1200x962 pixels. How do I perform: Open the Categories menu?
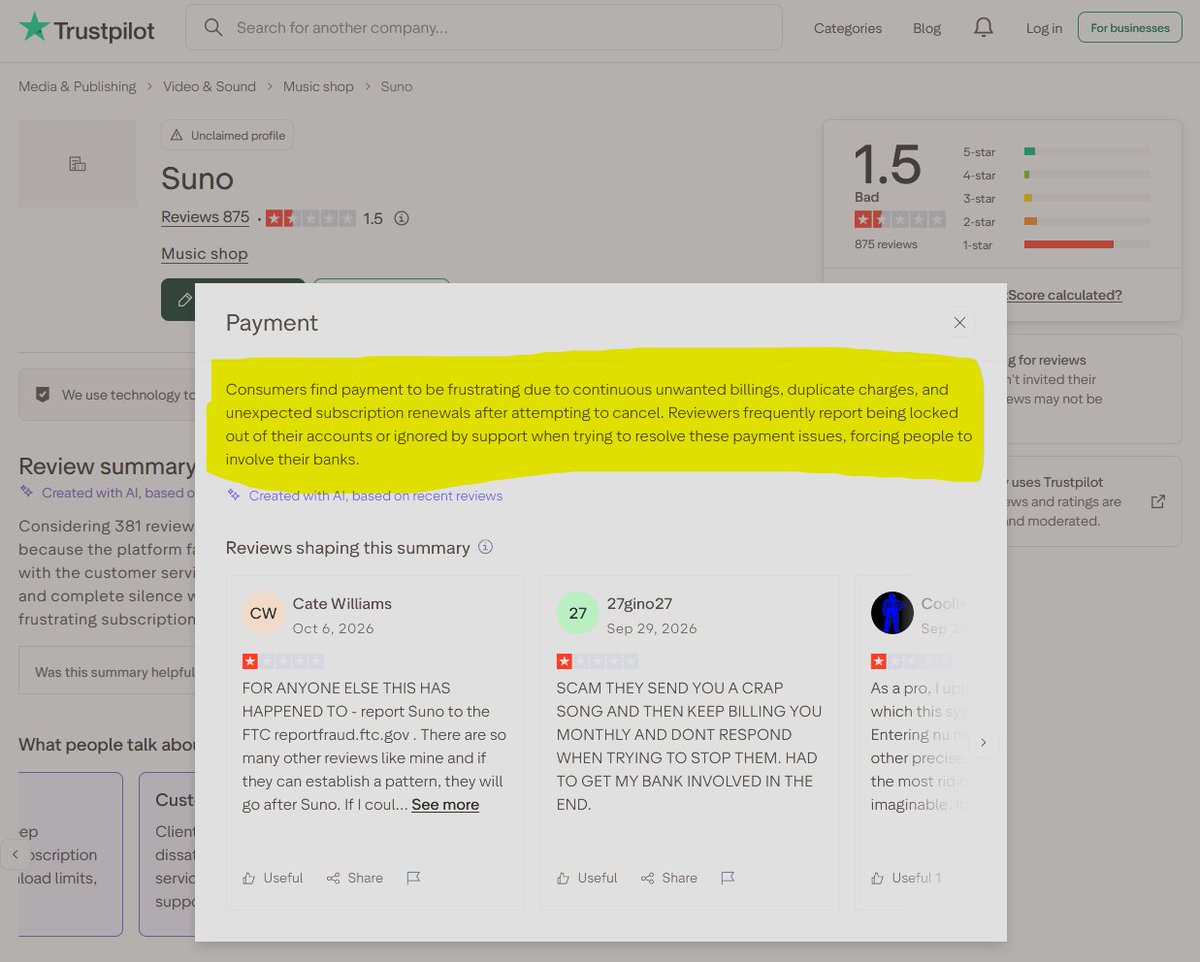click(x=848, y=28)
